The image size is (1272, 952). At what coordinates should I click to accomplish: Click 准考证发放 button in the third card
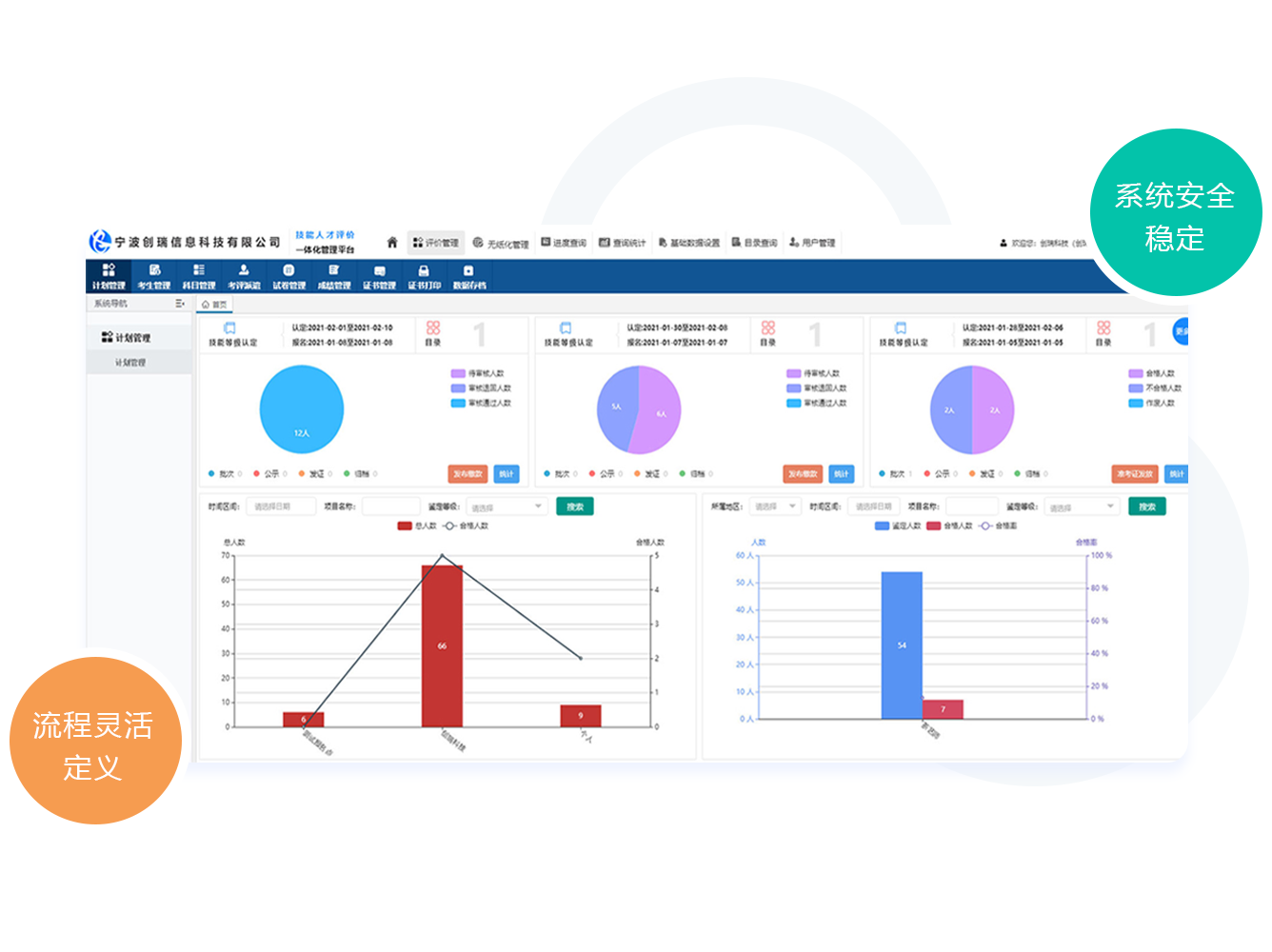(1135, 474)
